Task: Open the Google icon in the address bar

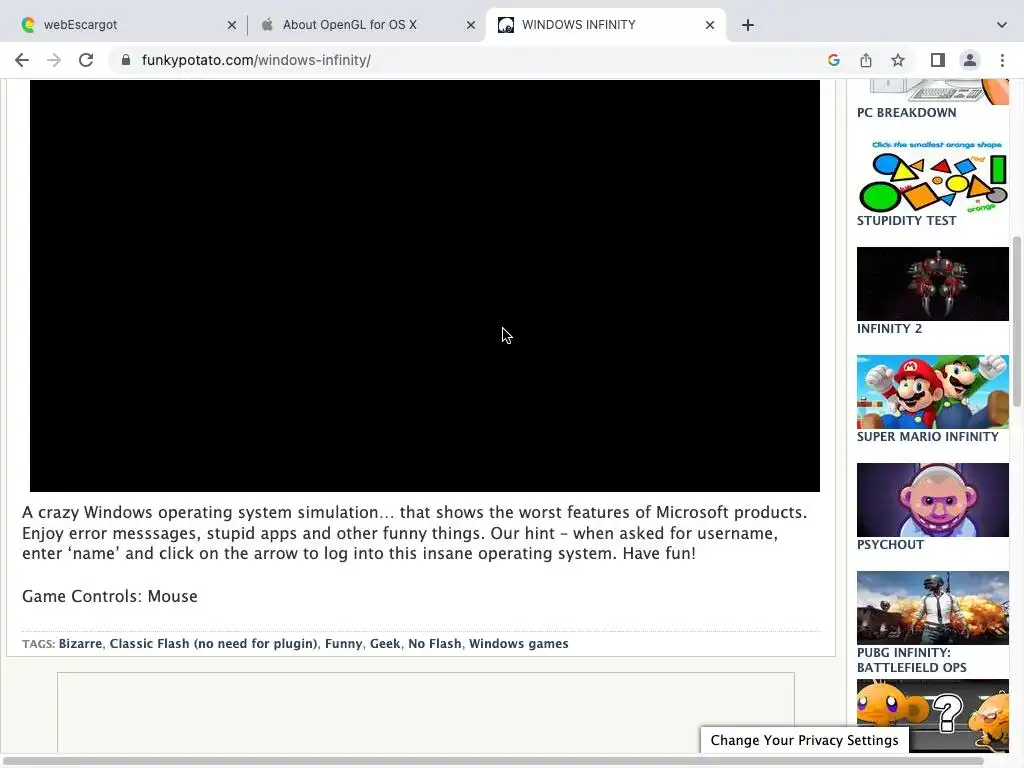Action: pyautogui.click(x=833, y=60)
